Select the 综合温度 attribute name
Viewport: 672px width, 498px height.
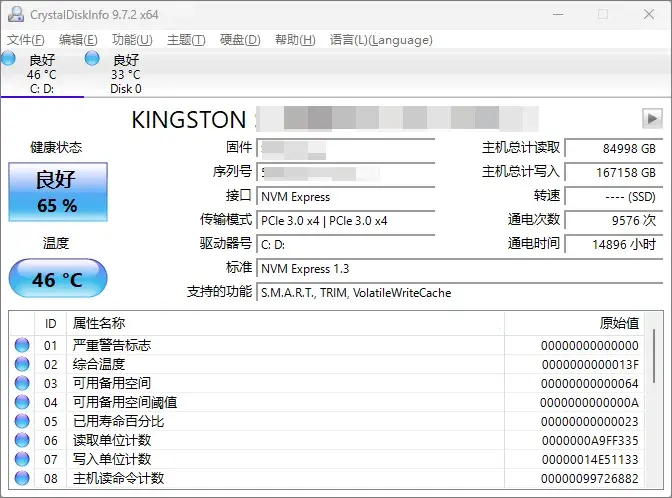coord(99,364)
